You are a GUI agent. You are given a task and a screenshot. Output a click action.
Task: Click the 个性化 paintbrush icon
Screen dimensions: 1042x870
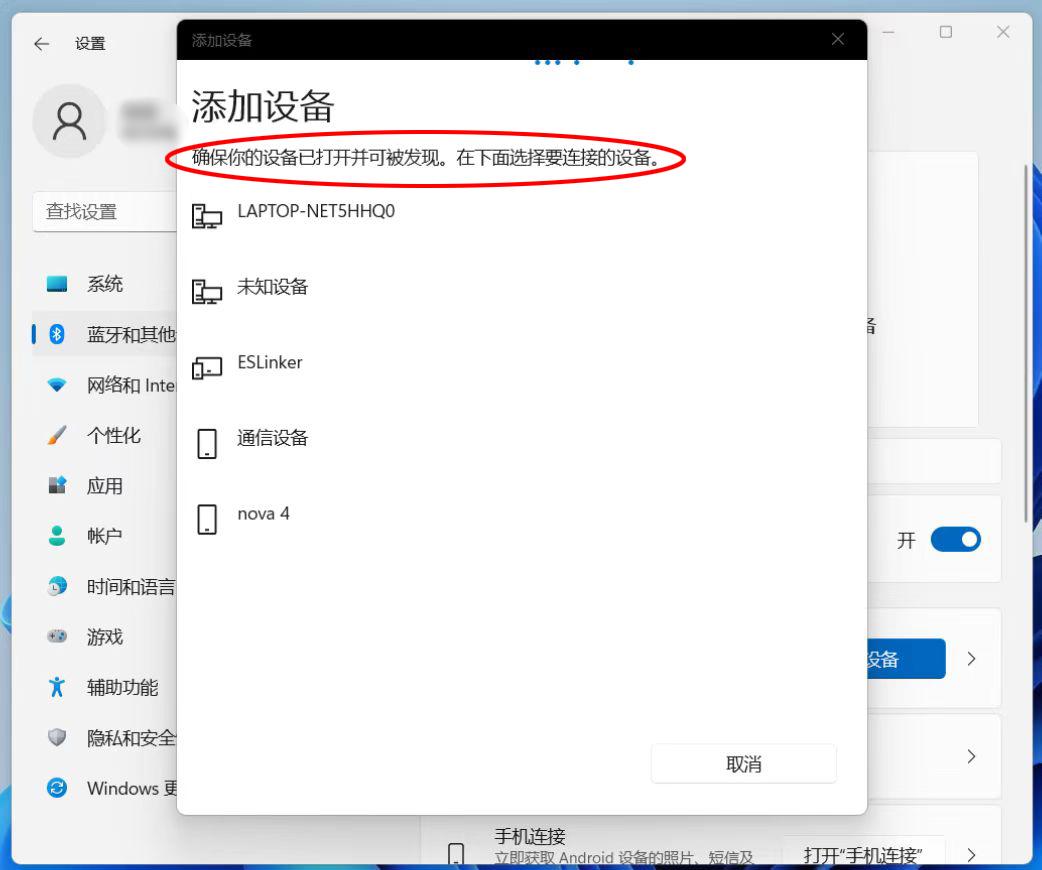(x=57, y=435)
